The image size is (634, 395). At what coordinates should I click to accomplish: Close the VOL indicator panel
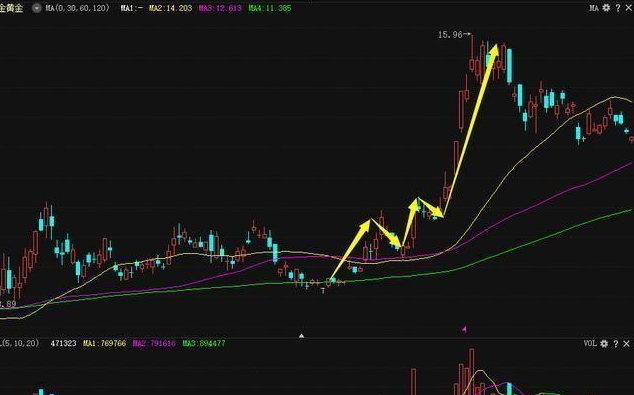[x=627, y=343]
